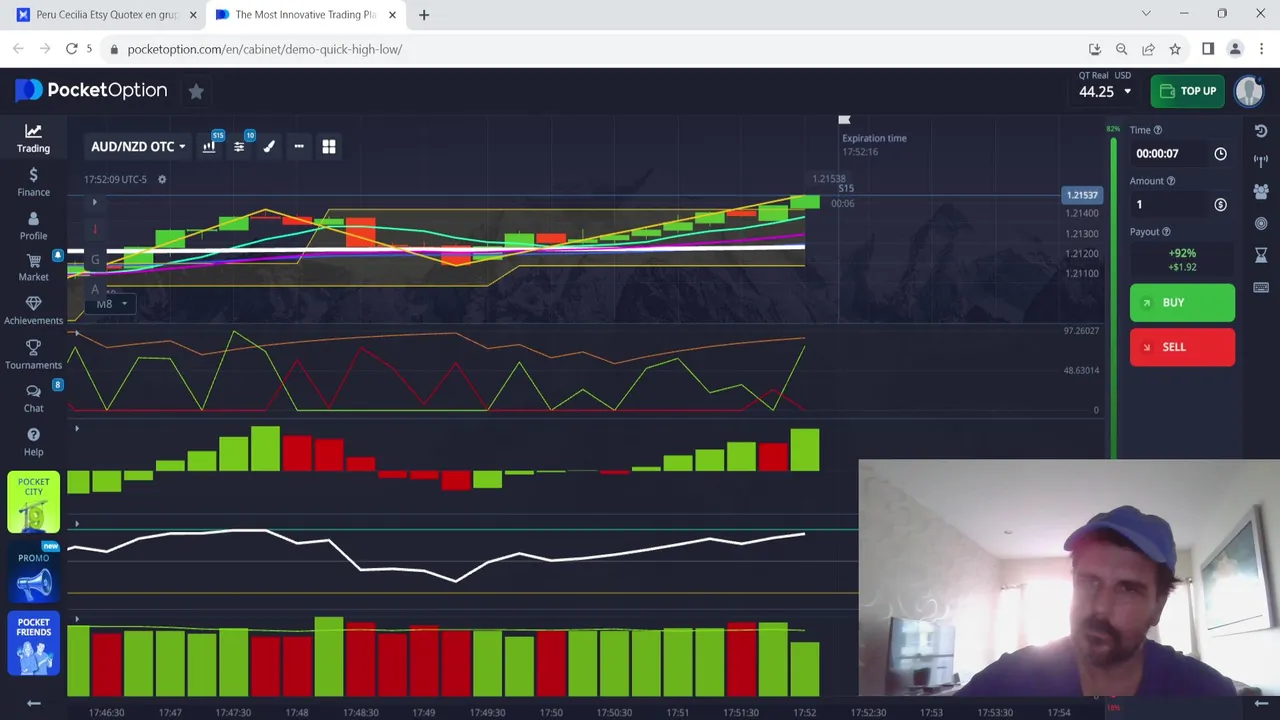Open the Chat panel
This screenshot has width=1280, height=720.
[33, 398]
